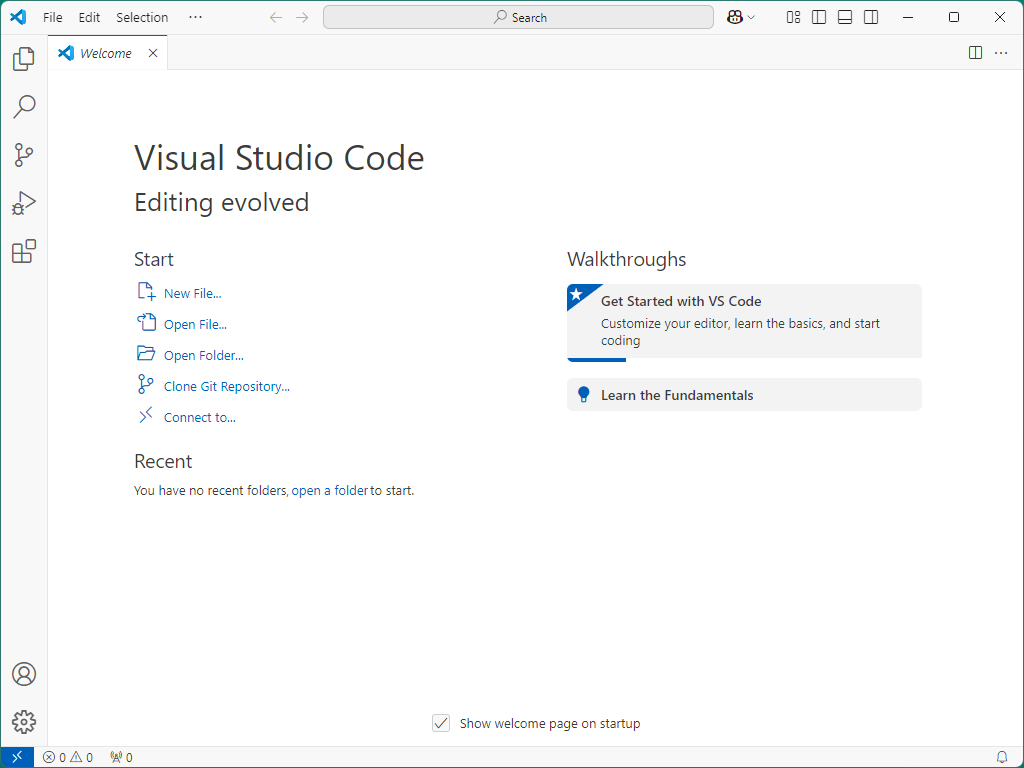This screenshot has width=1024, height=768.
Task: Minimize the VS Code window
Action: tap(908, 18)
